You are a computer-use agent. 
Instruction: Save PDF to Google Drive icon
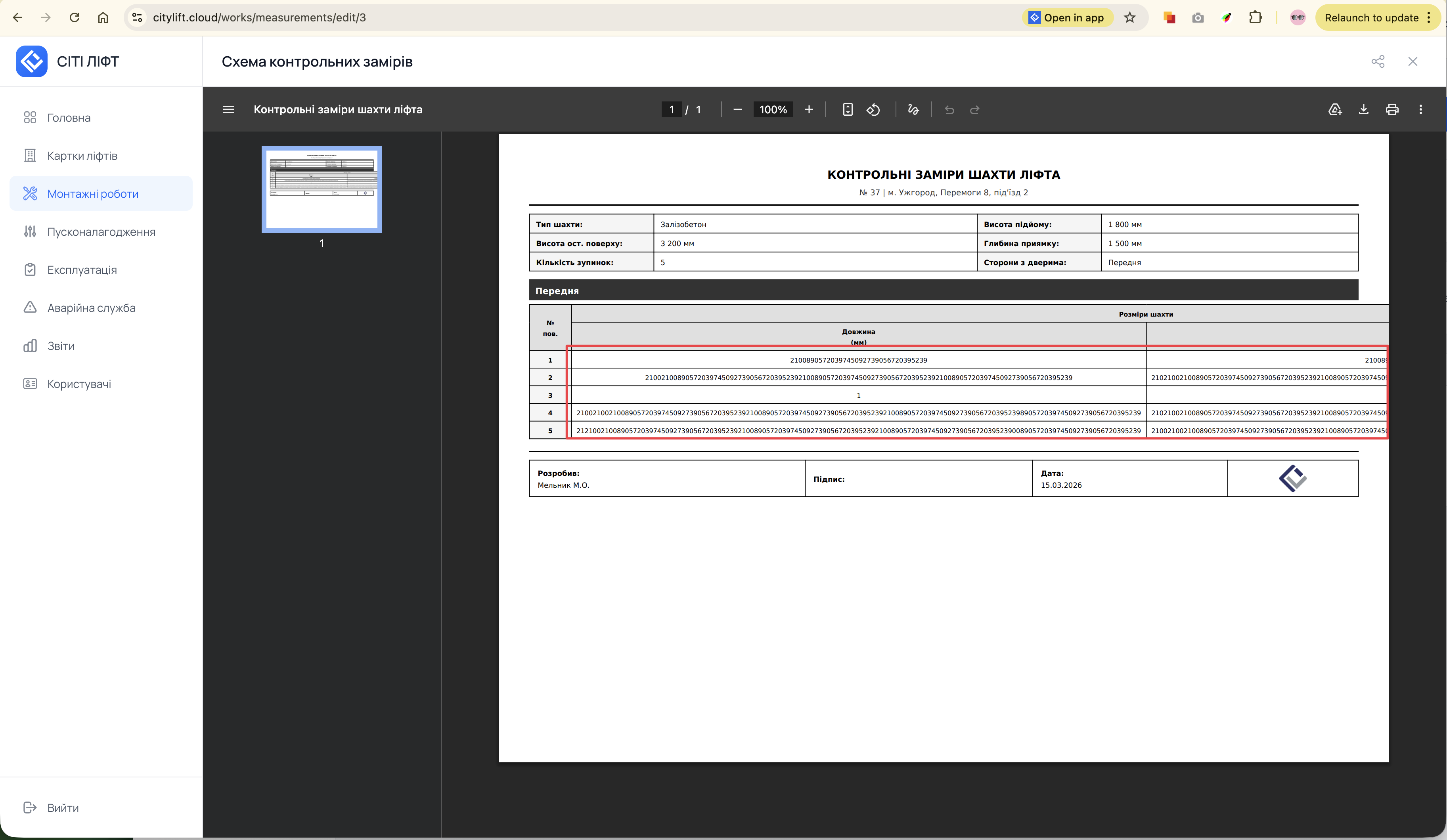pyautogui.click(x=1335, y=110)
